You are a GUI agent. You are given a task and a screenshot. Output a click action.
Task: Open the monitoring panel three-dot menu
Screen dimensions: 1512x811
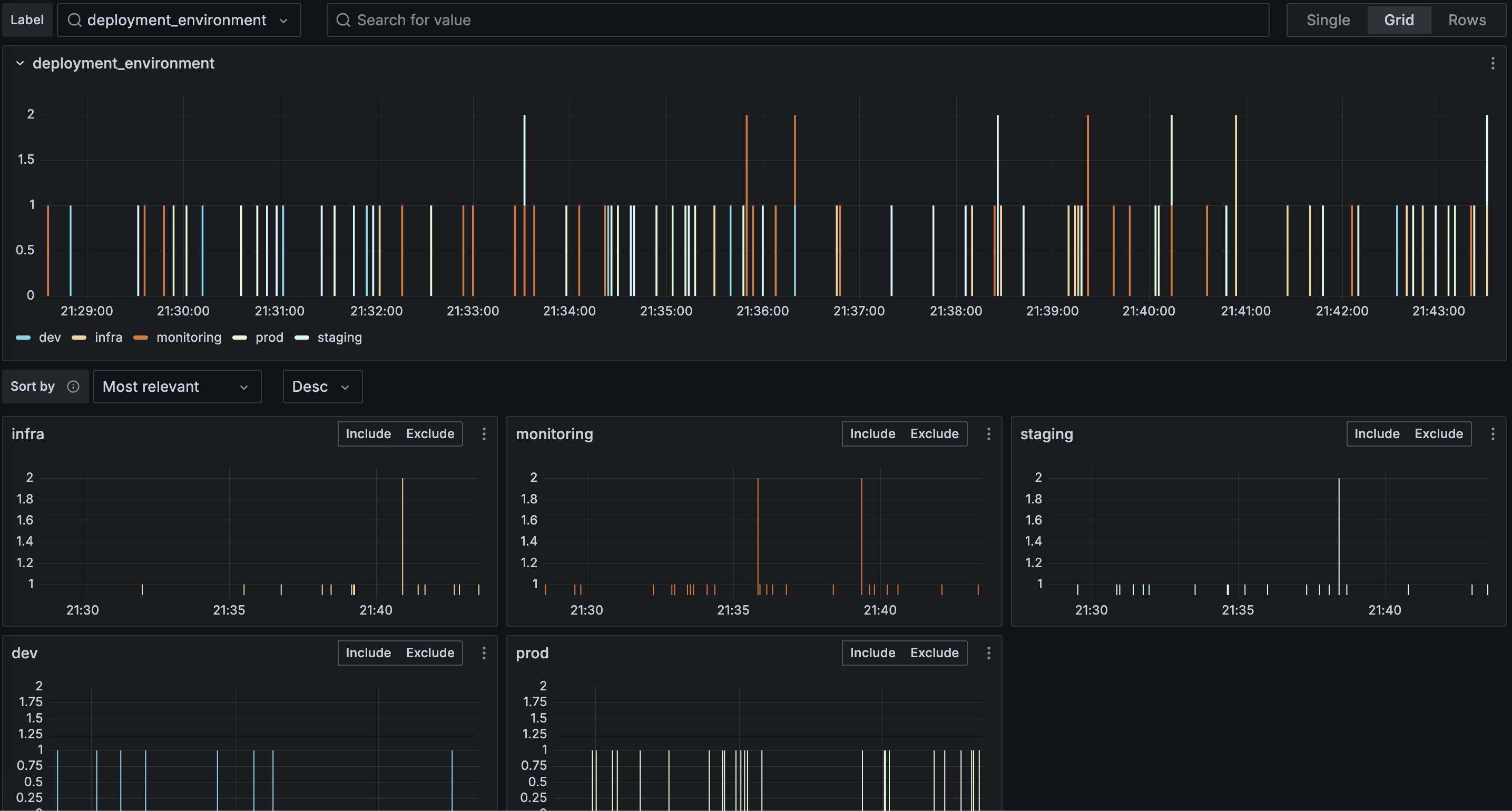coord(988,433)
